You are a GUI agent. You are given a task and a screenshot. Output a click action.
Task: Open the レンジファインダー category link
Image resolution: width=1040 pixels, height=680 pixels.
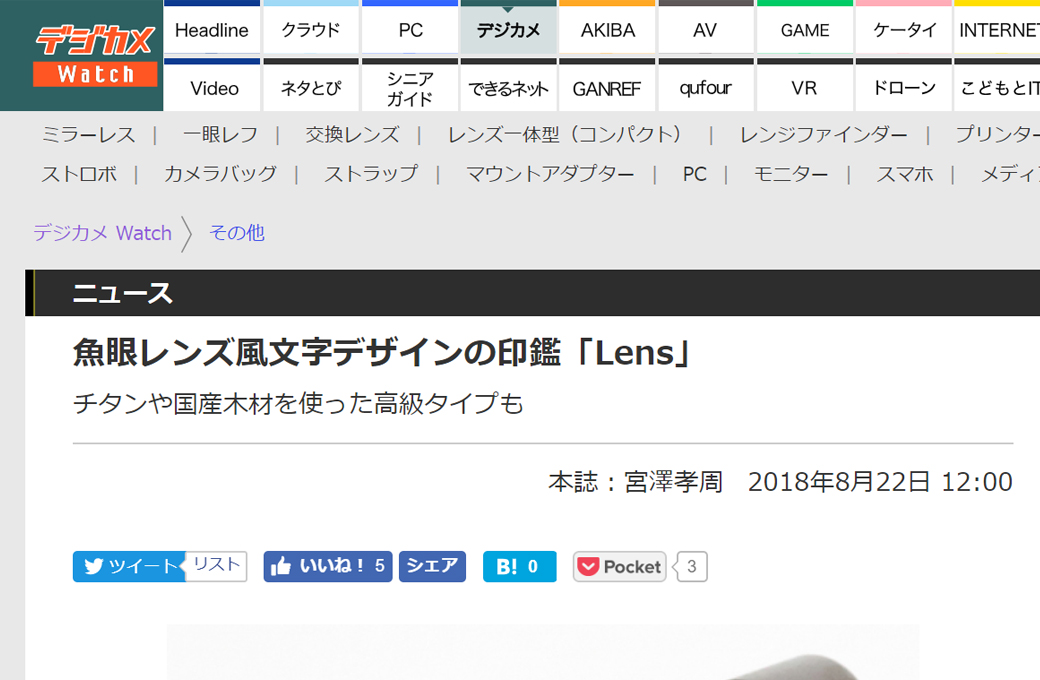tap(824, 135)
